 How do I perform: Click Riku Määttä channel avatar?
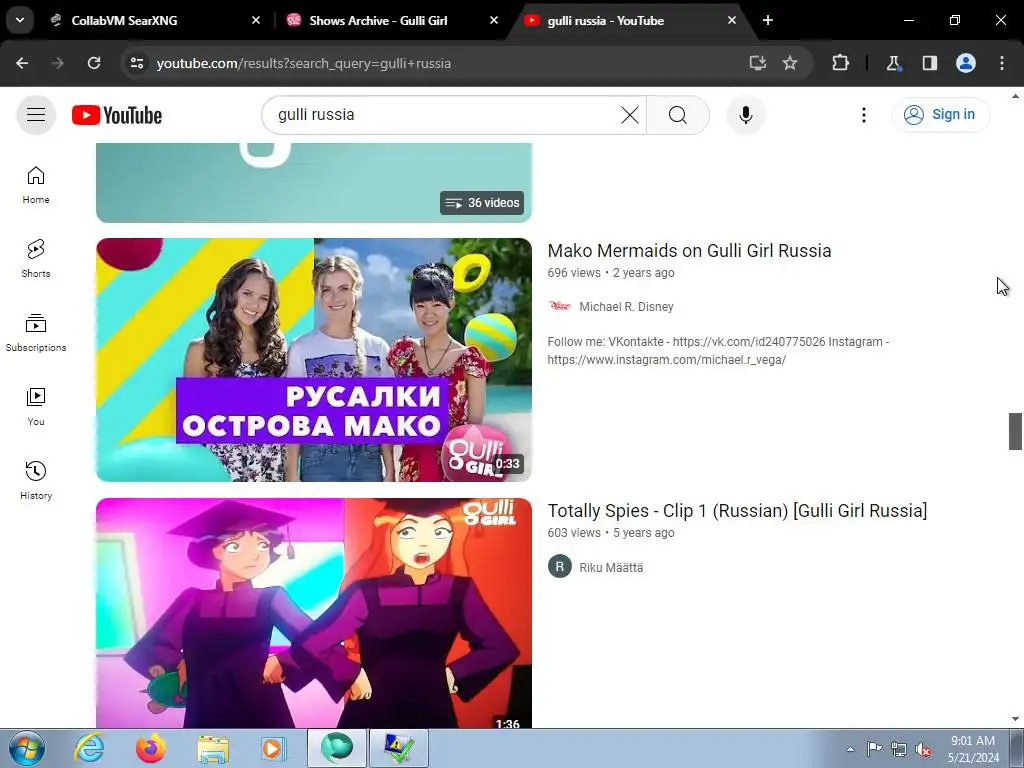click(x=560, y=567)
